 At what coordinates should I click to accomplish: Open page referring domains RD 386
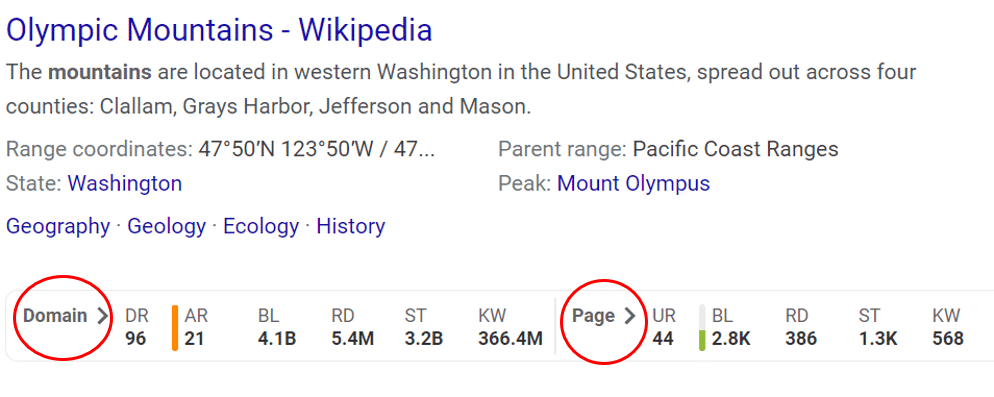tap(801, 327)
